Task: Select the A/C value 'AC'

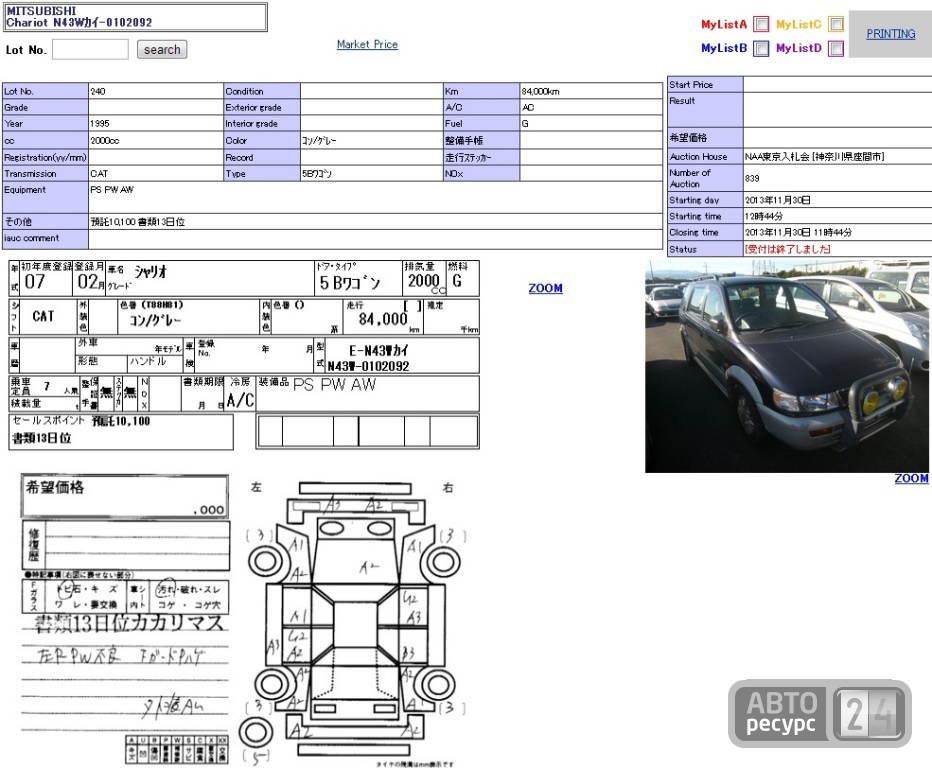Action: point(528,108)
